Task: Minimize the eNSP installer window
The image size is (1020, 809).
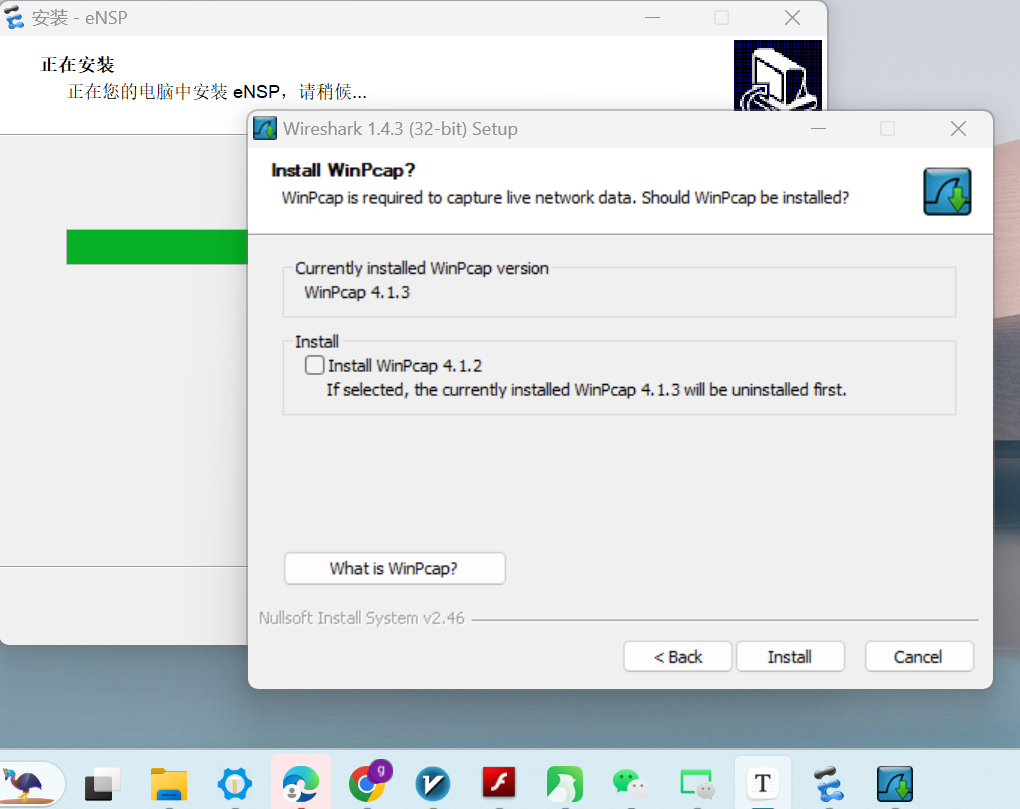Action: pyautogui.click(x=652, y=18)
